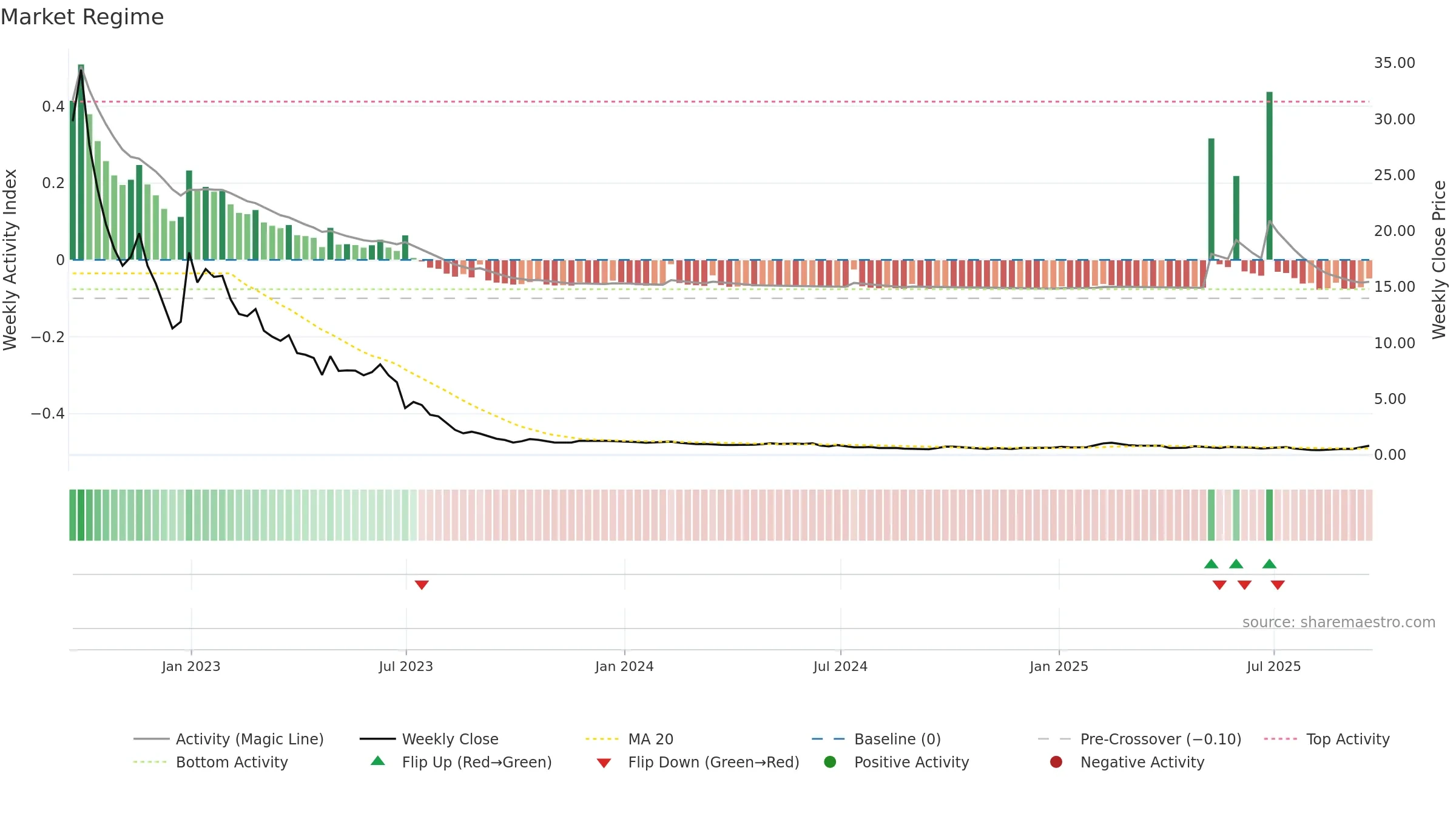
Task: Click the 5.00 price axis tick
Action: tap(1390, 399)
